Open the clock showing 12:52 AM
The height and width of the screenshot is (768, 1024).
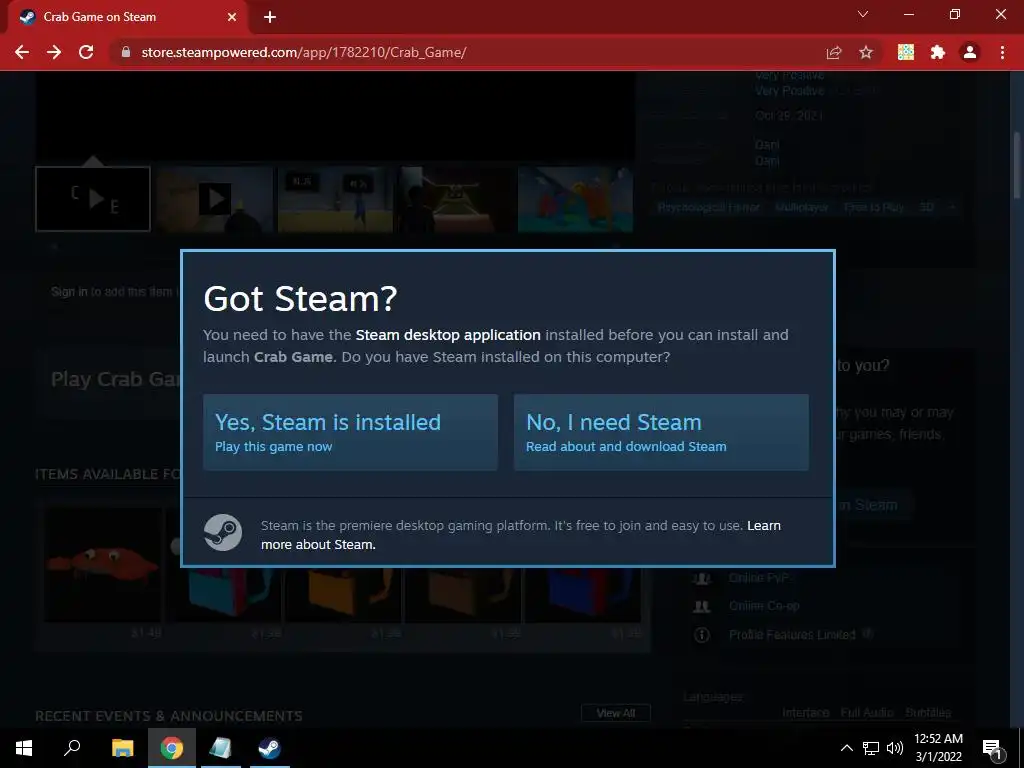click(938, 748)
